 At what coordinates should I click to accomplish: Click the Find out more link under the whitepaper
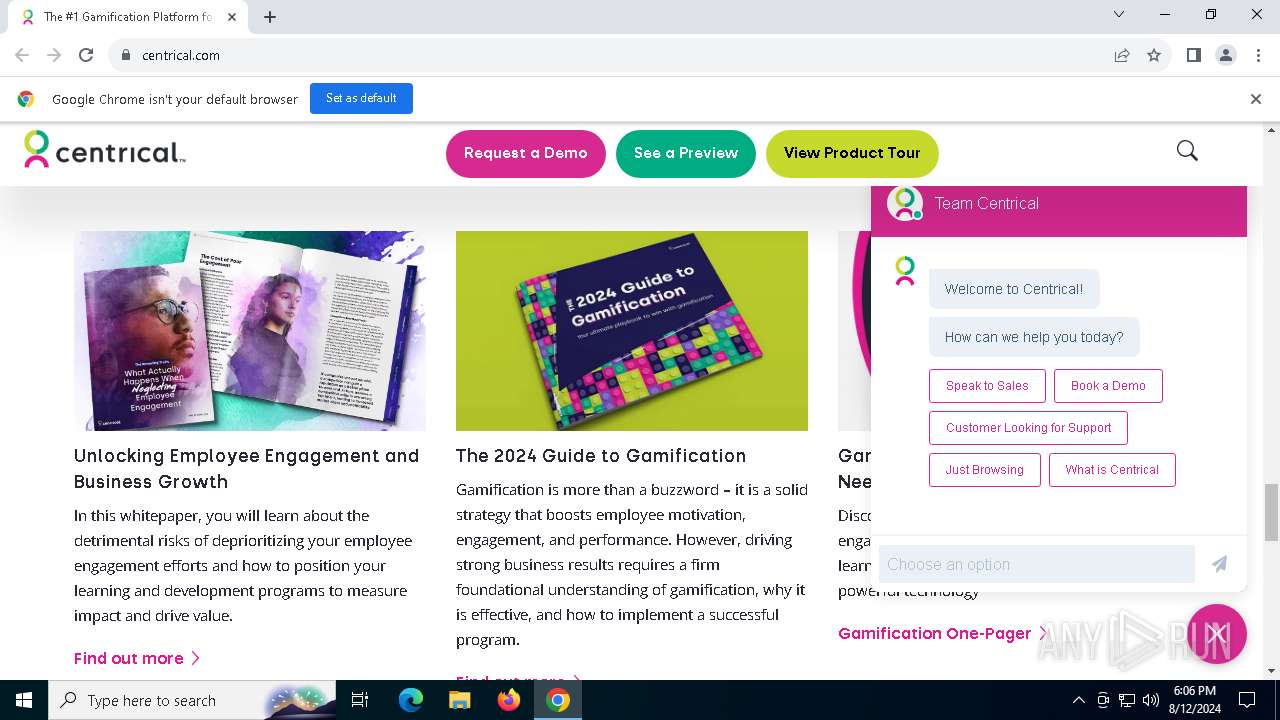[x=137, y=658]
